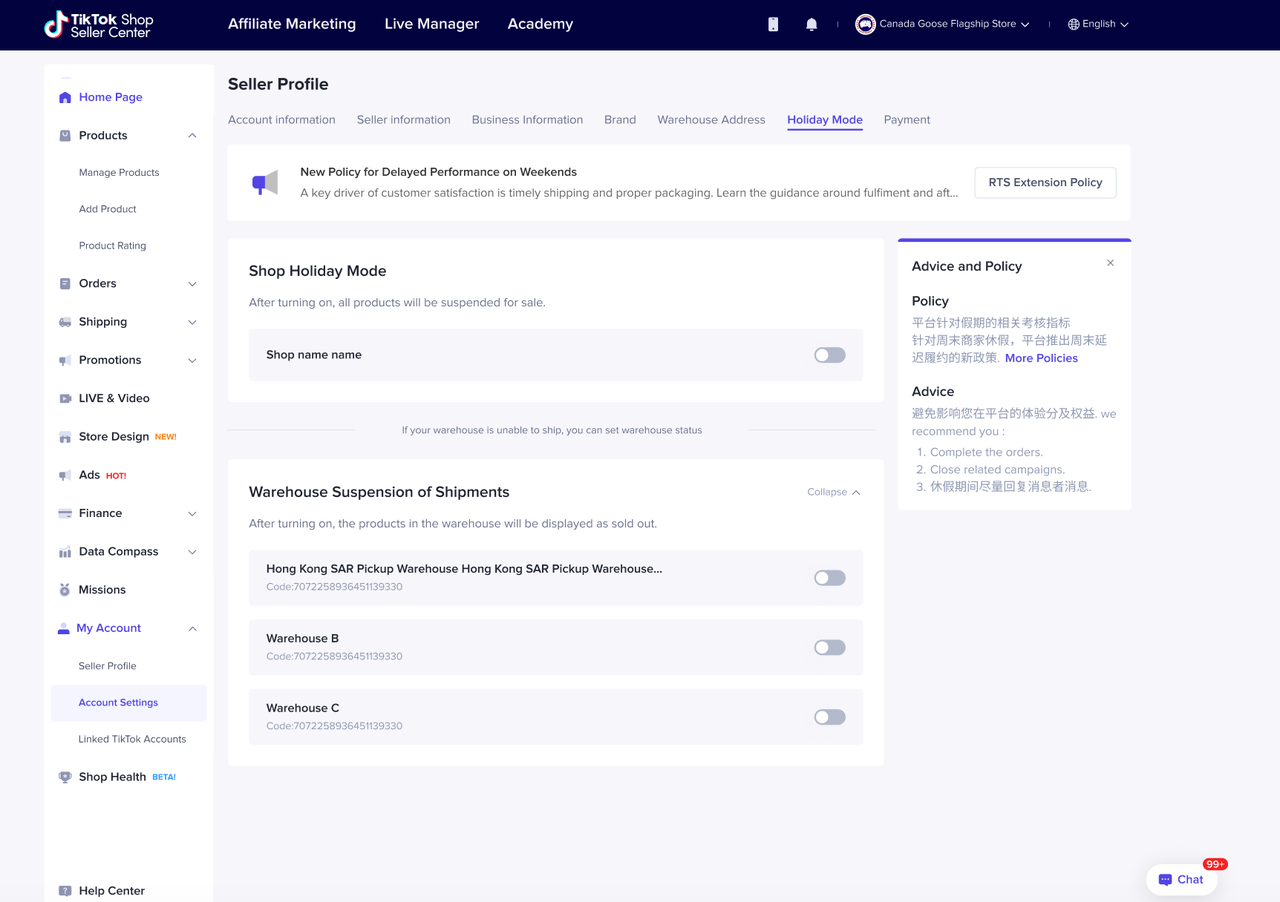This screenshot has height=902, width=1280.
Task: Switch to the Payment tab
Action: click(x=906, y=120)
